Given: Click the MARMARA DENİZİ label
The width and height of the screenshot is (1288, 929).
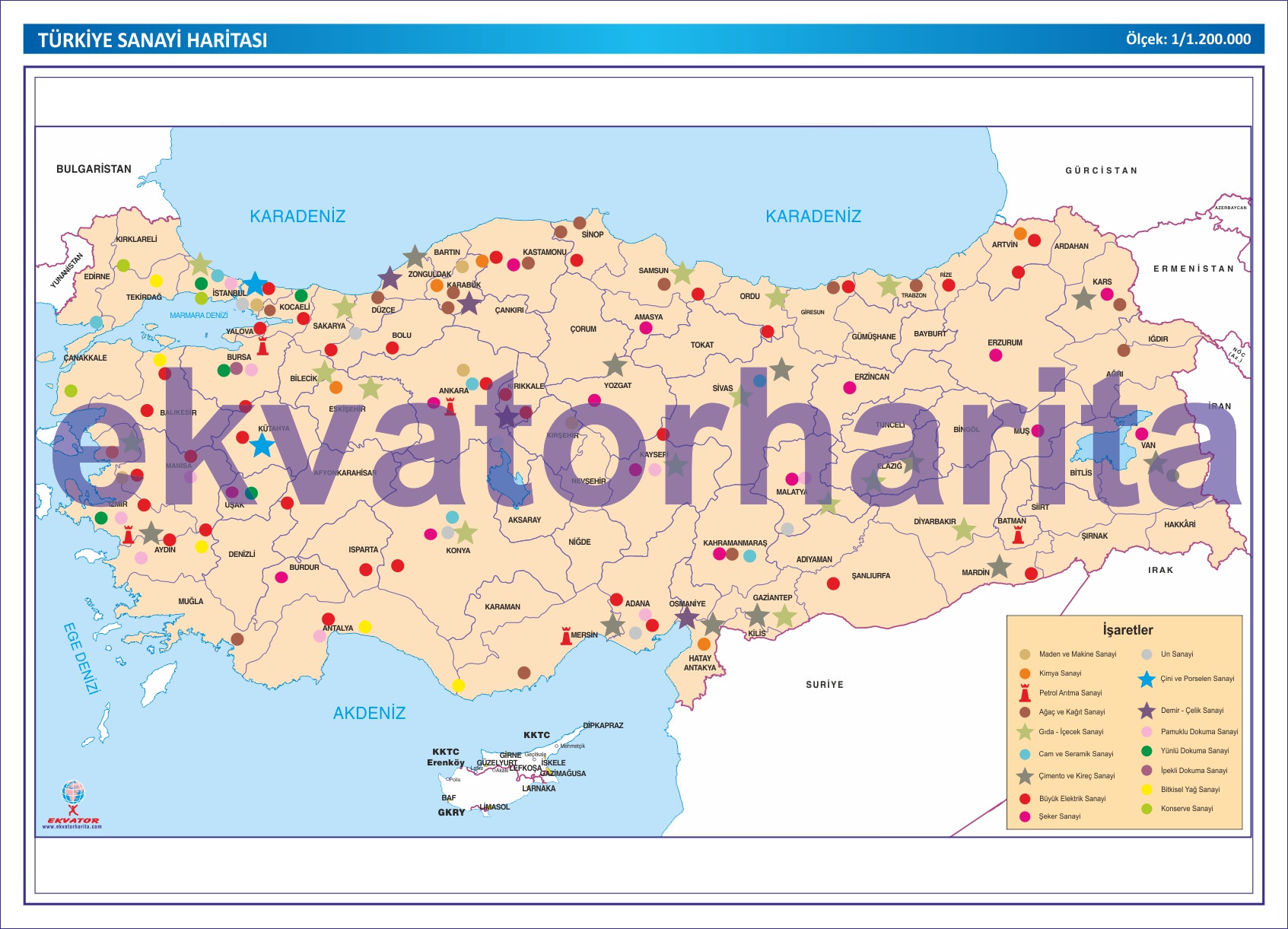Looking at the screenshot, I should coord(199,315).
